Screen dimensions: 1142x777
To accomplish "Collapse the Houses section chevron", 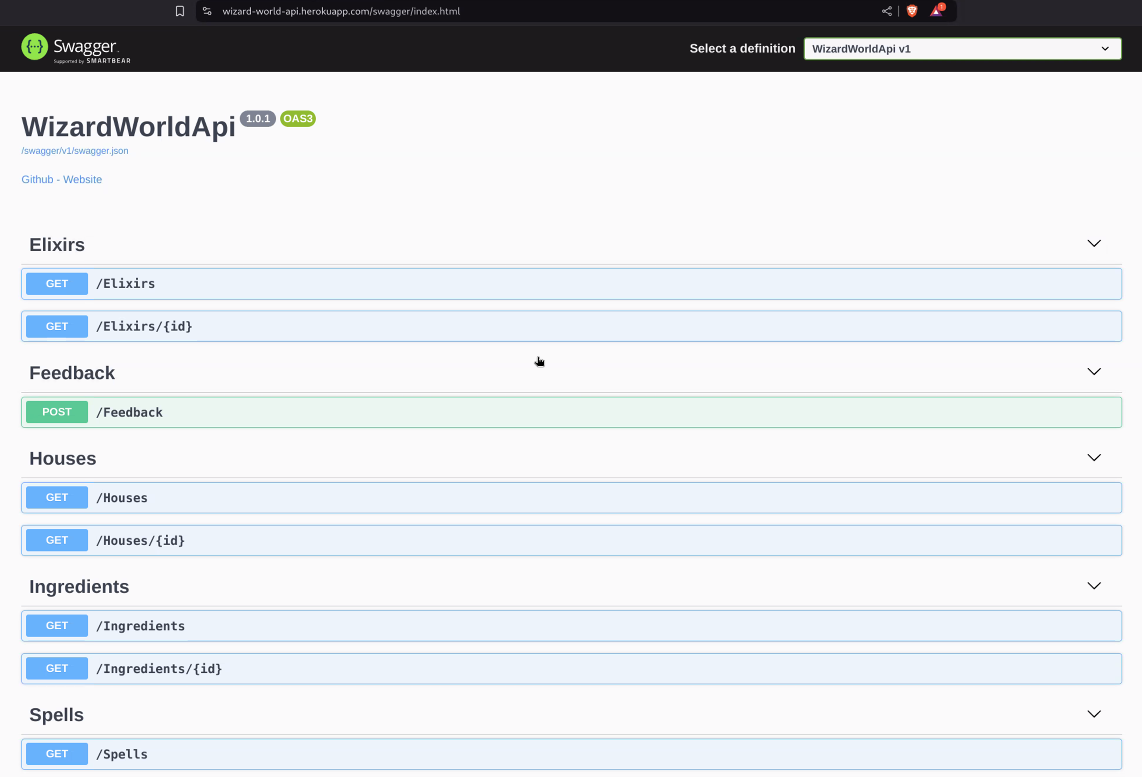I will tap(1094, 457).
